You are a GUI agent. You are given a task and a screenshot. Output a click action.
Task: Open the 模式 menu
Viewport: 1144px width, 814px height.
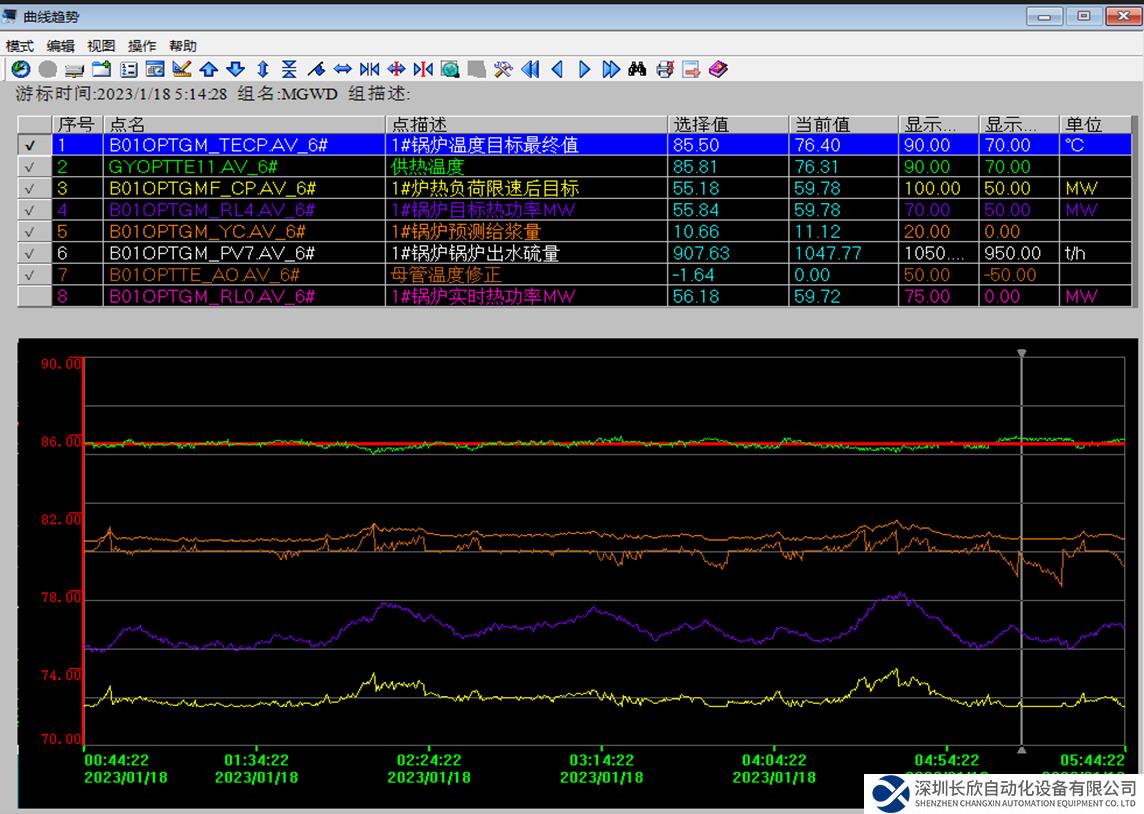[19, 46]
